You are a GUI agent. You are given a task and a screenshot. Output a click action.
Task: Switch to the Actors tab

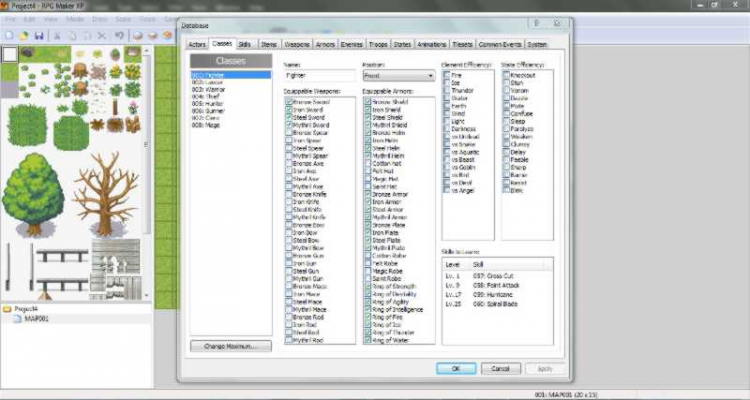point(197,44)
